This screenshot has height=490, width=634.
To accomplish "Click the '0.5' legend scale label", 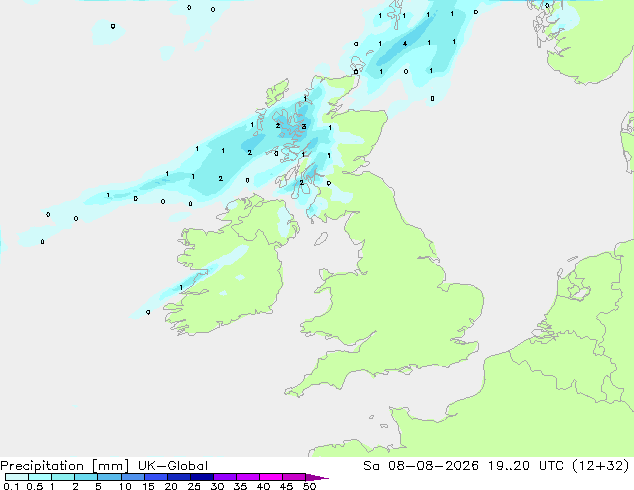I will tap(35, 486).
